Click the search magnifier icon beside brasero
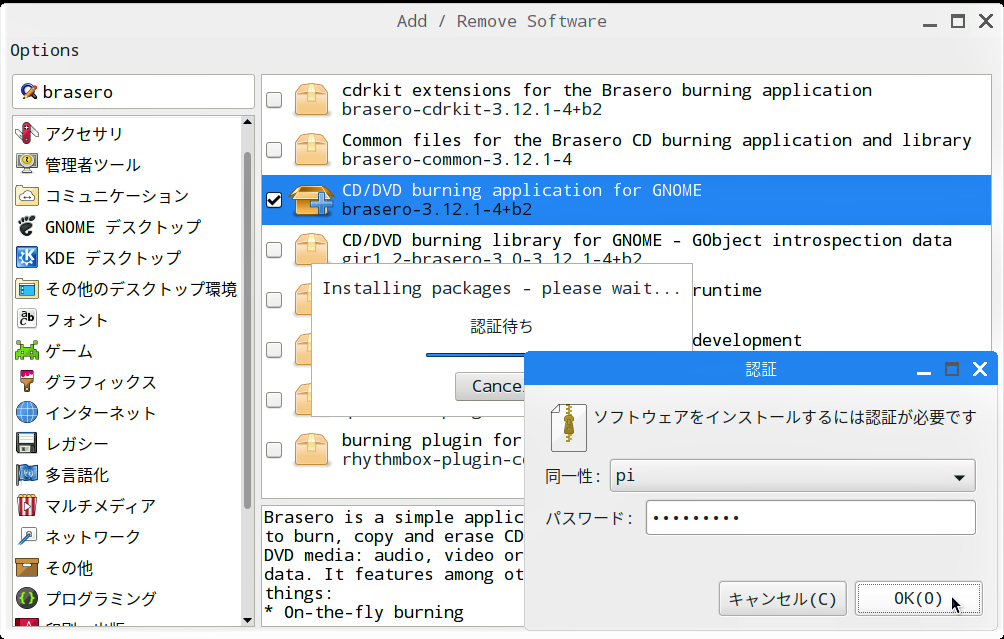1004x639 pixels. (x=28, y=92)
